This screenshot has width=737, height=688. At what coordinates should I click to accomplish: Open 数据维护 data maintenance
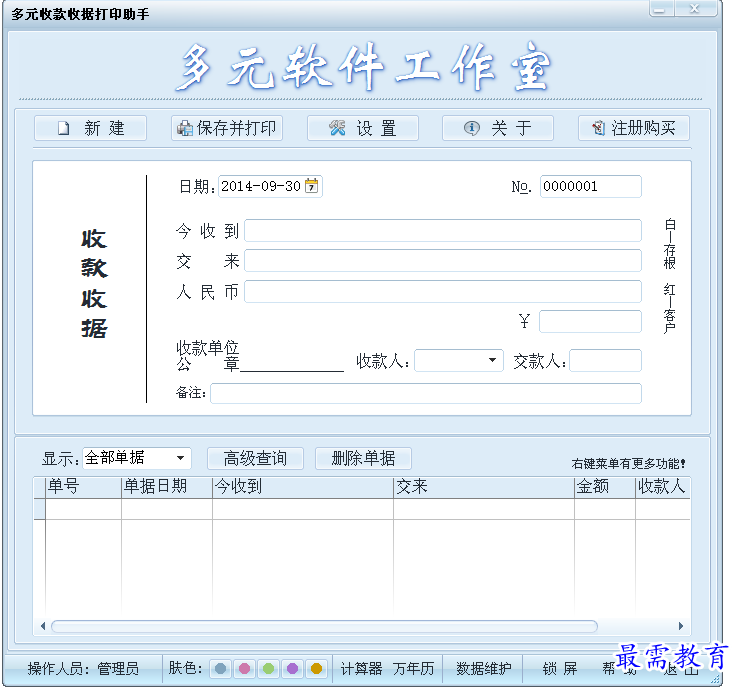(483, 668)
